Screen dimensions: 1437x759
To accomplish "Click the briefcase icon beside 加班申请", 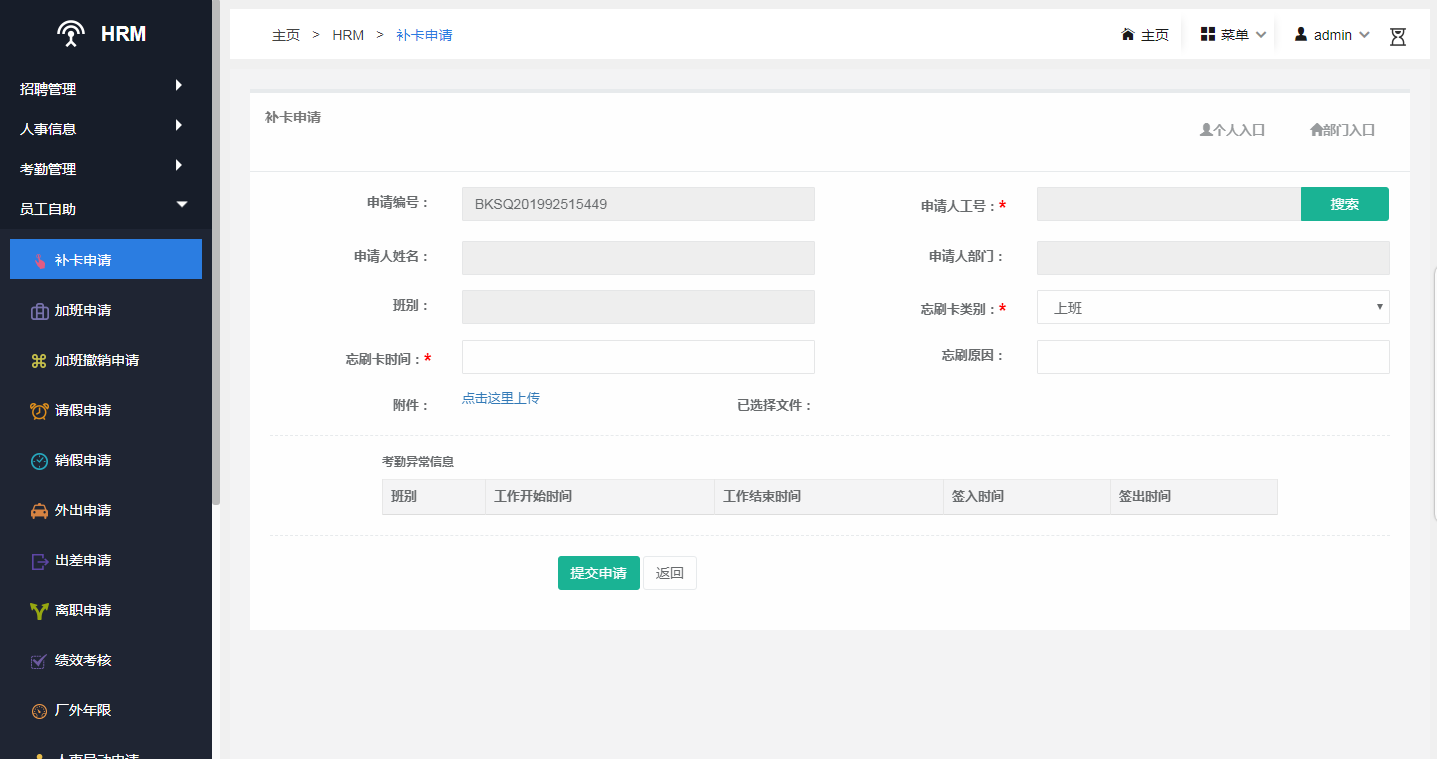I will pos(39,311).
